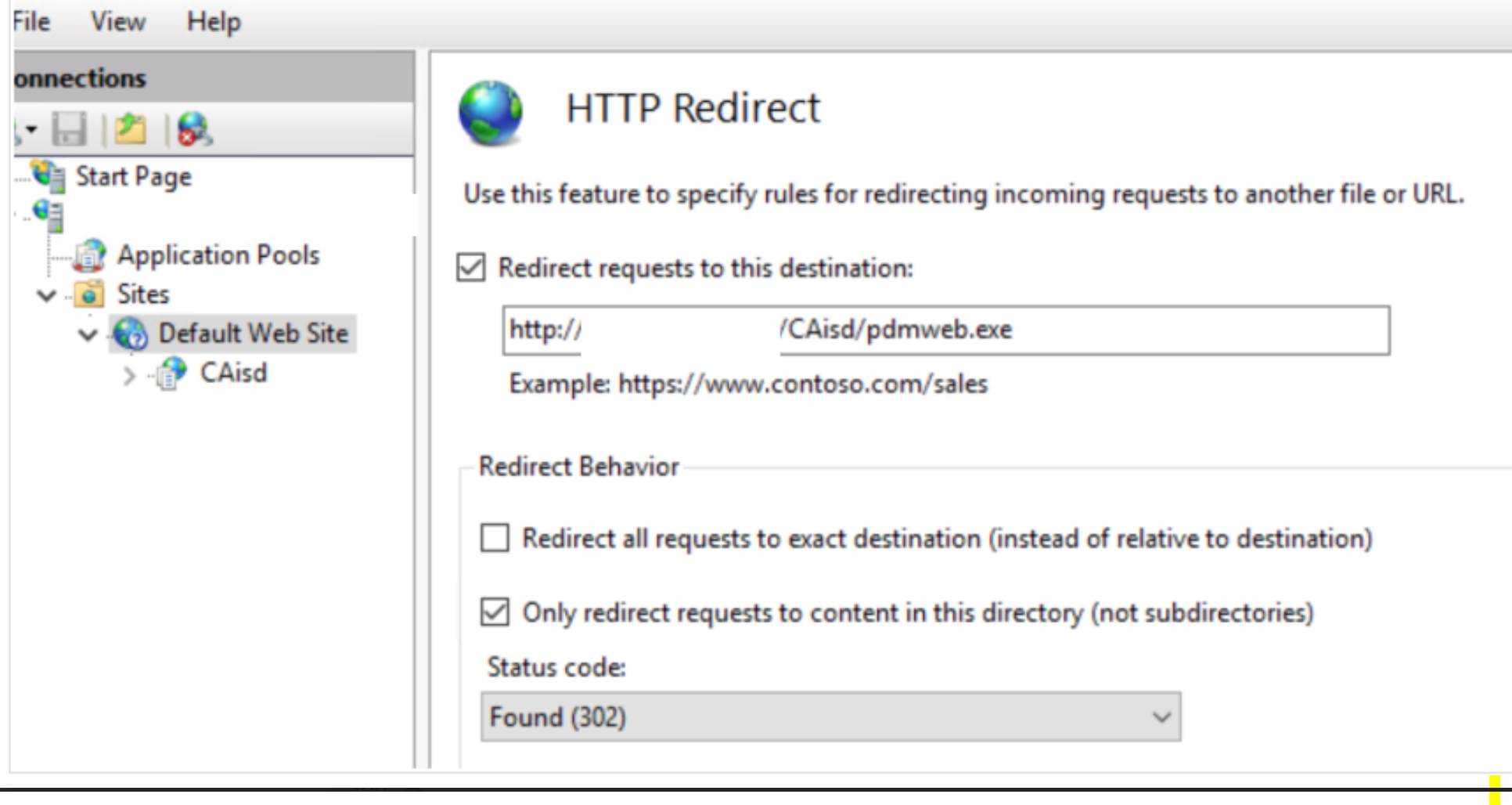Select the server node icon in tree
The height and width of the screenshot is (805, 1512).
click(x=49, y=215)
